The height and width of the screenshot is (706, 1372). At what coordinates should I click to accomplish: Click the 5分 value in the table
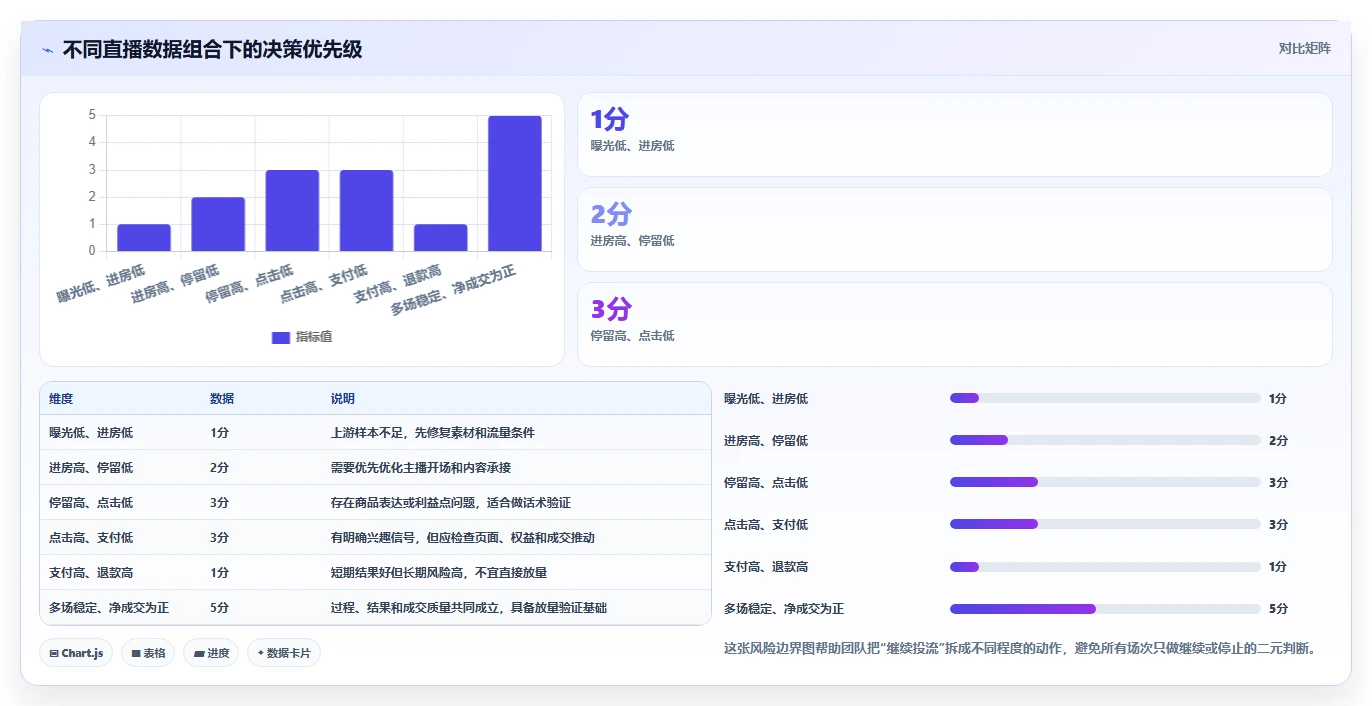click(219, 608)
